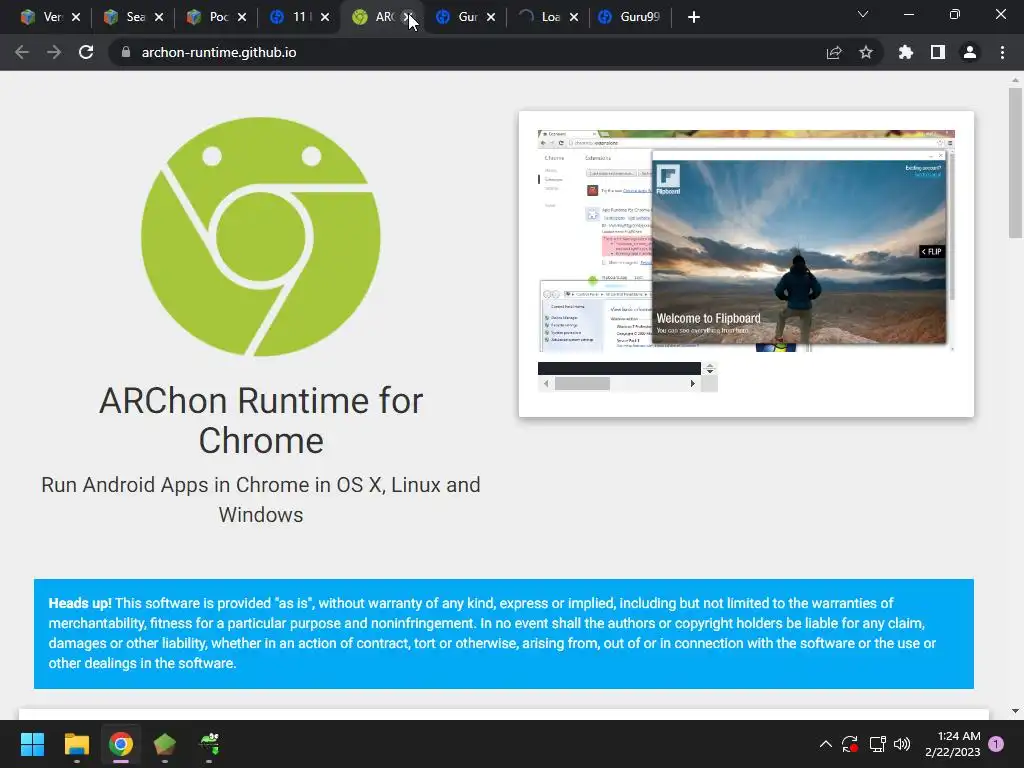Open the network display tray icon

pos(877,744)
